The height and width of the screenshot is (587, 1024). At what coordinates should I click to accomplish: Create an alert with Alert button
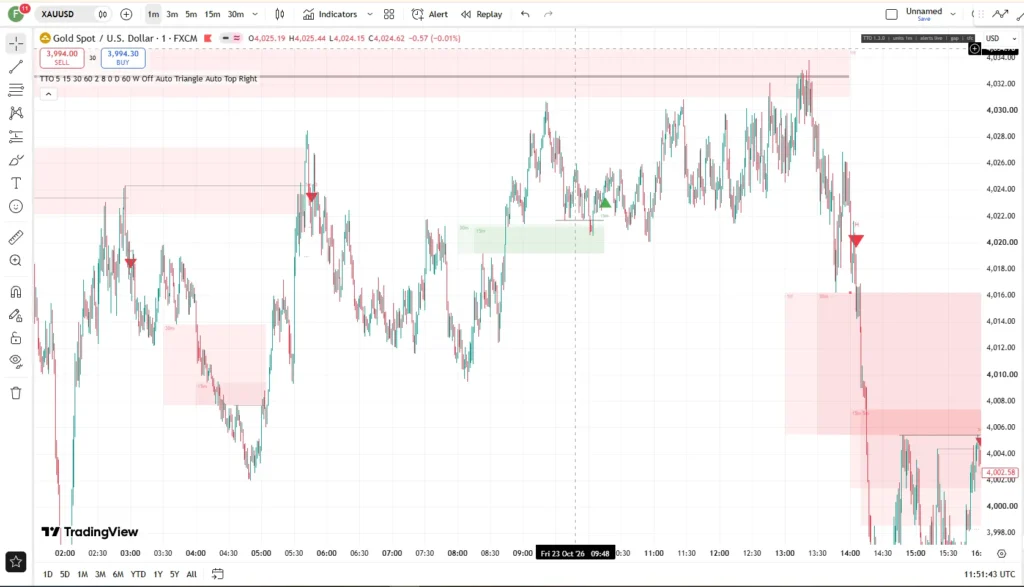pos(430,14)
